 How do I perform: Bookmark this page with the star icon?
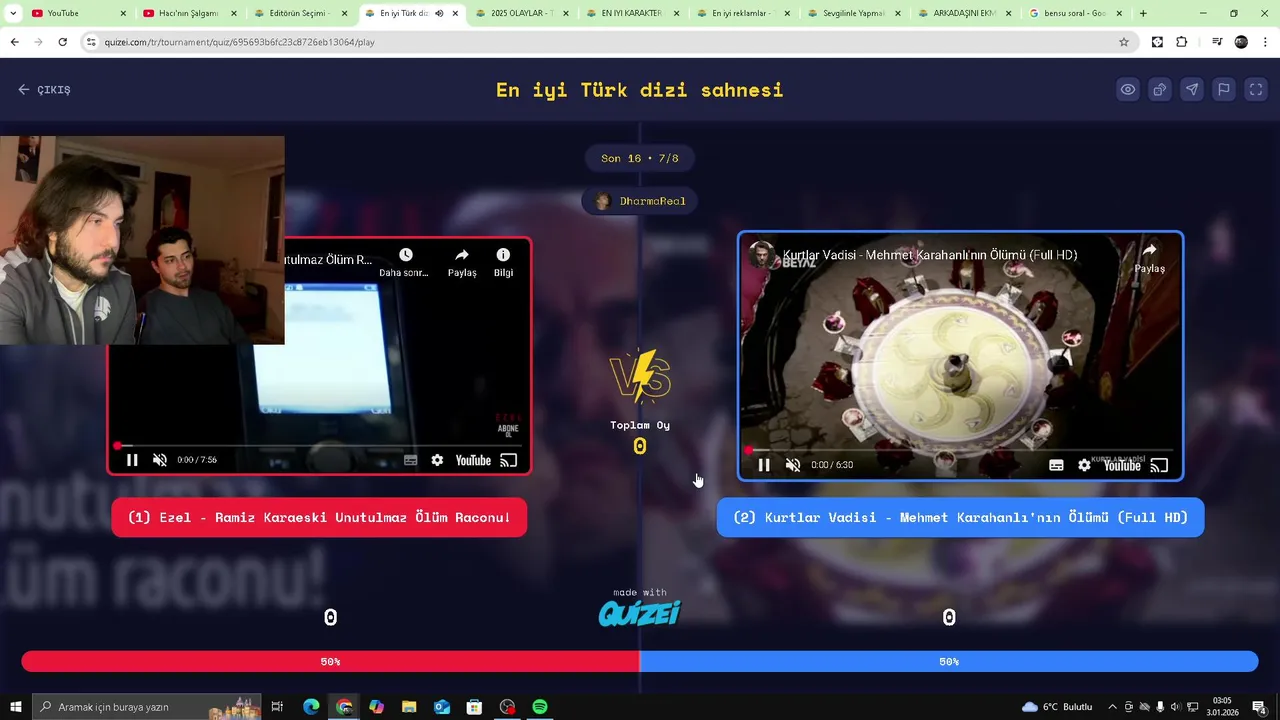click(x=1124, y=42)
